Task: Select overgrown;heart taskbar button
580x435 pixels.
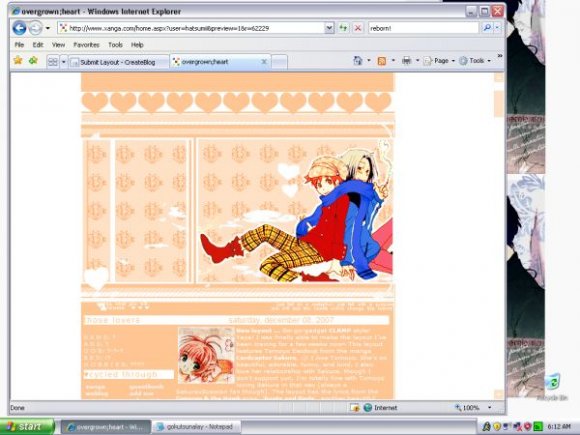Action: pos(106,427)
